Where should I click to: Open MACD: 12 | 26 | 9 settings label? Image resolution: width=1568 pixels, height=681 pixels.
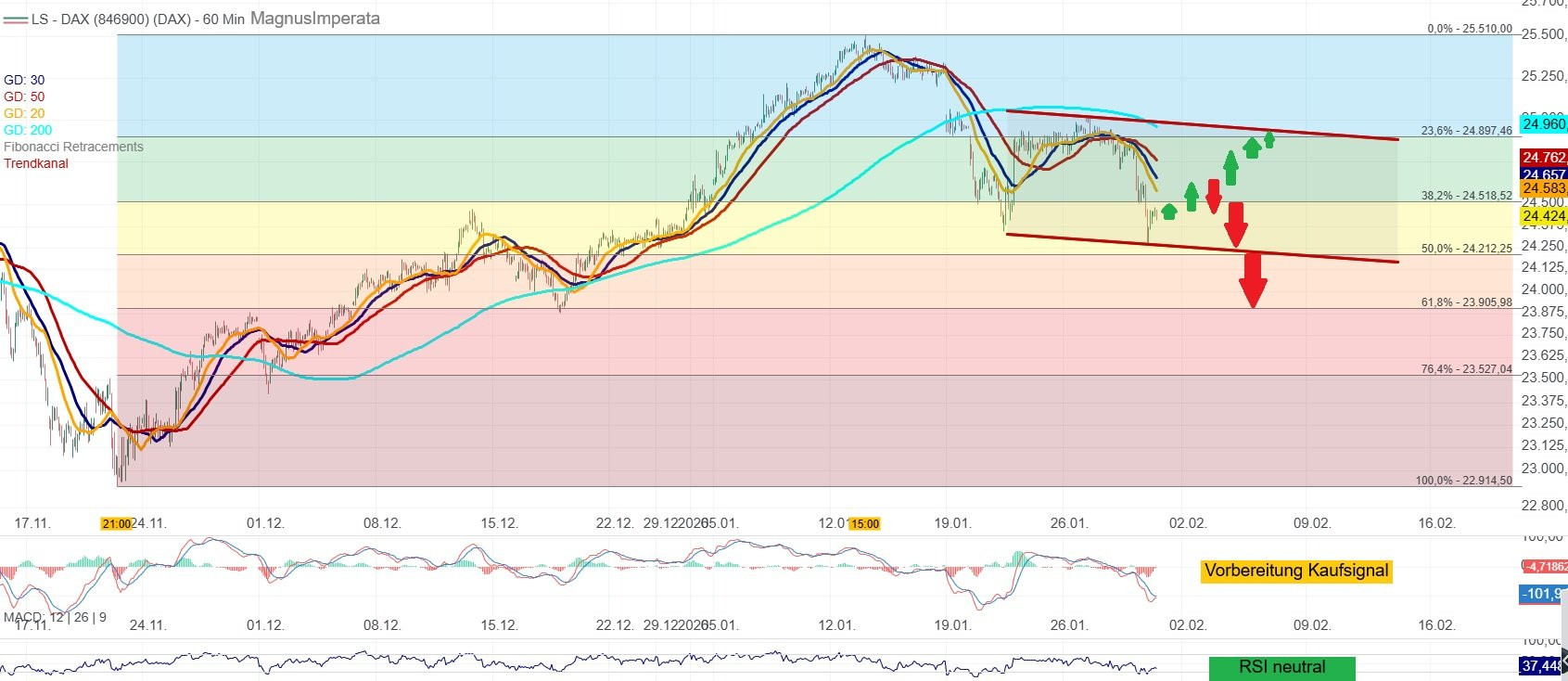(x=55, y=617)
